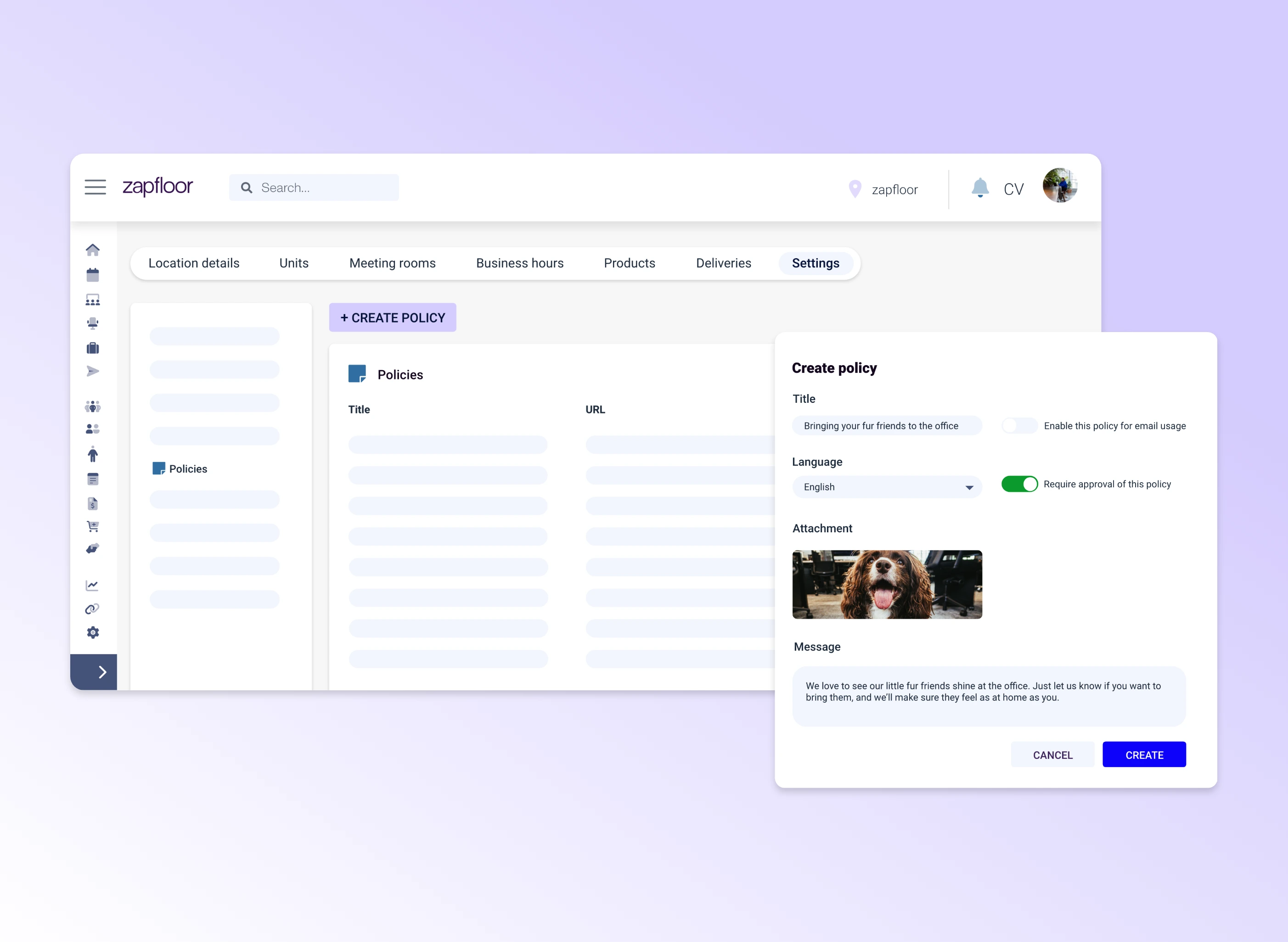Image resolution: width=1288 pixels, height=942 pixels.
Task: Click the CREATE button in the dialog
Action: tap(1144, 755)
